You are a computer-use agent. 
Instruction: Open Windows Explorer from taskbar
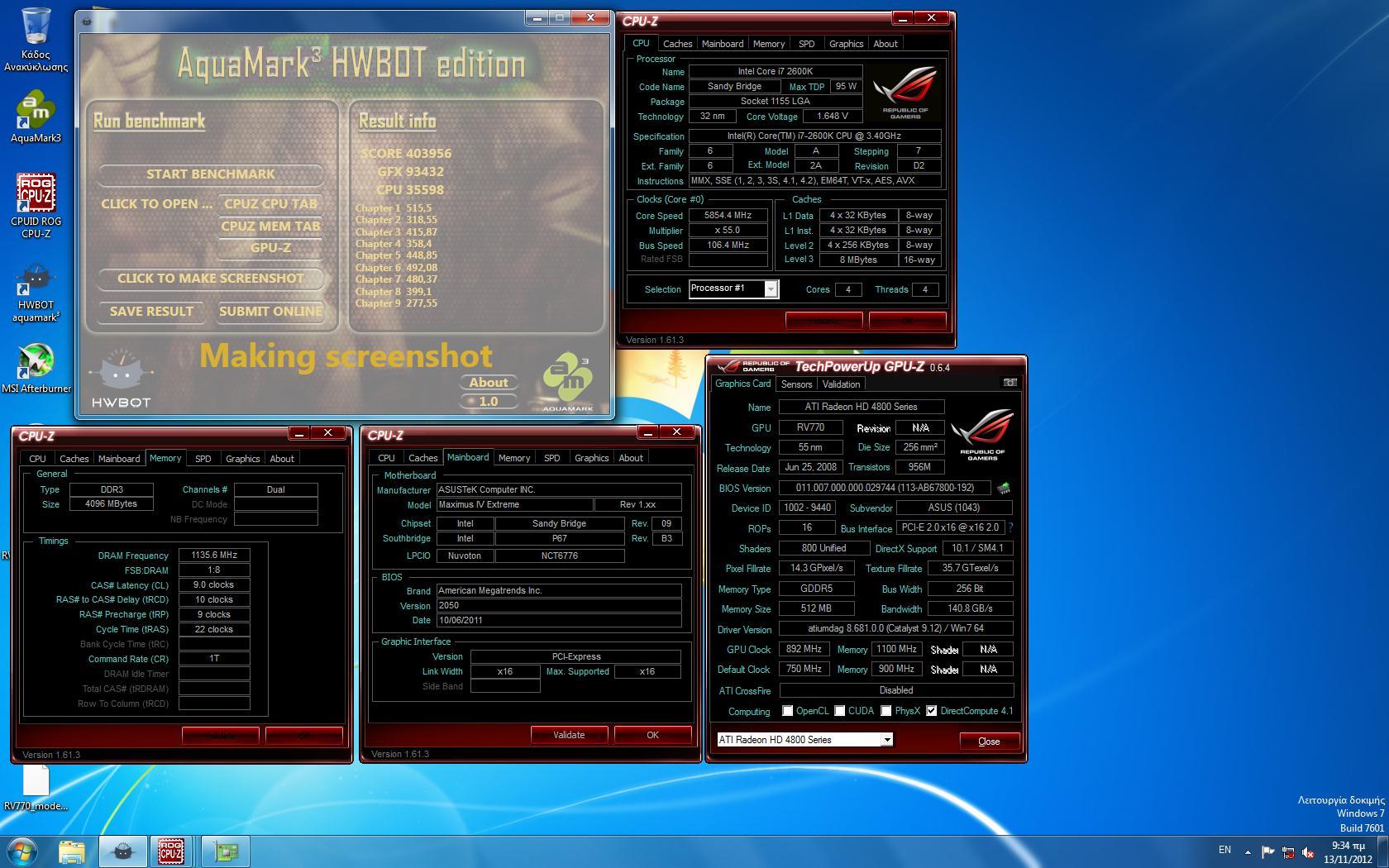(72, 851)
